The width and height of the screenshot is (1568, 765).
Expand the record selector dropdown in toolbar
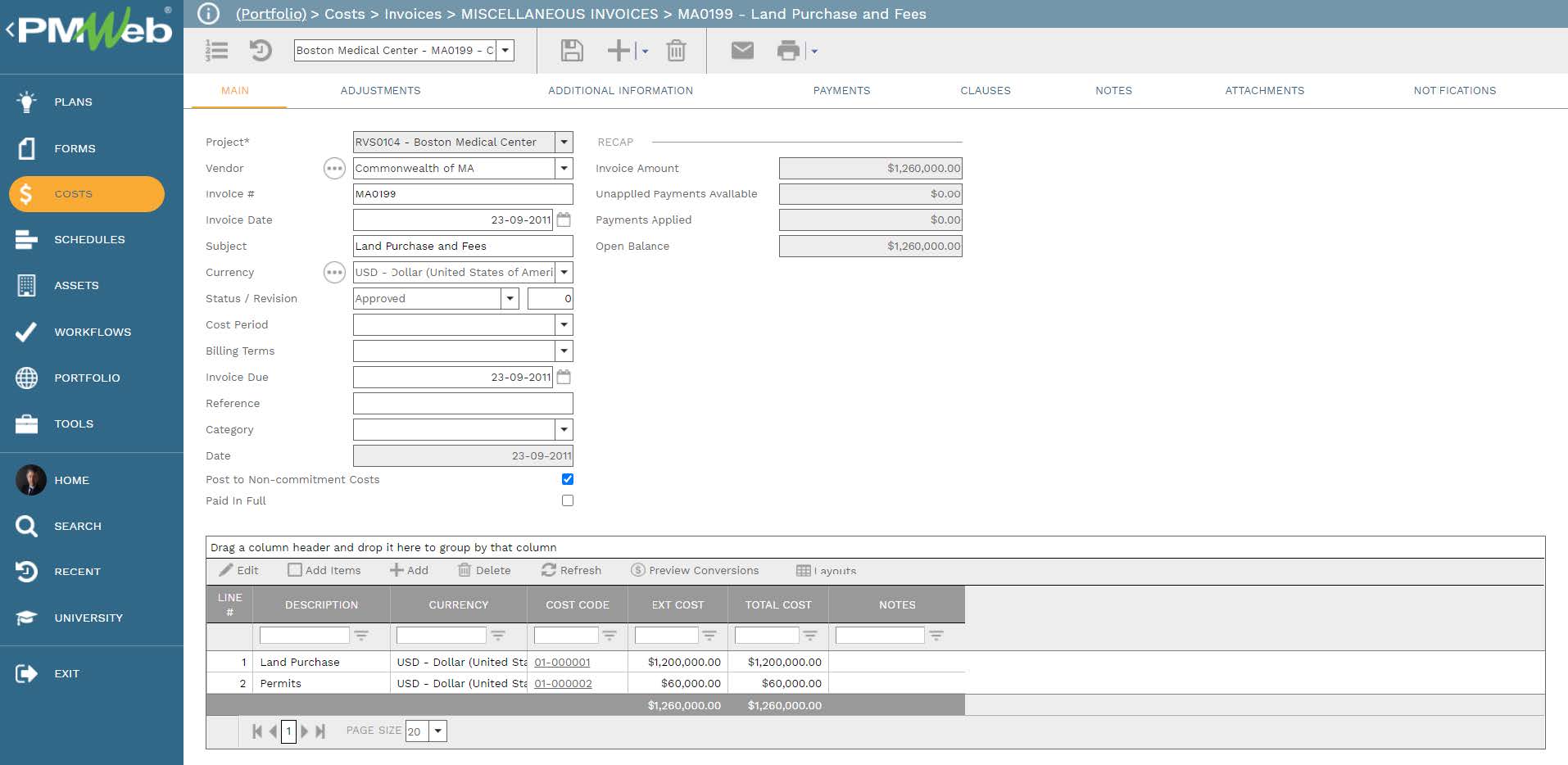tap(505, 50)
